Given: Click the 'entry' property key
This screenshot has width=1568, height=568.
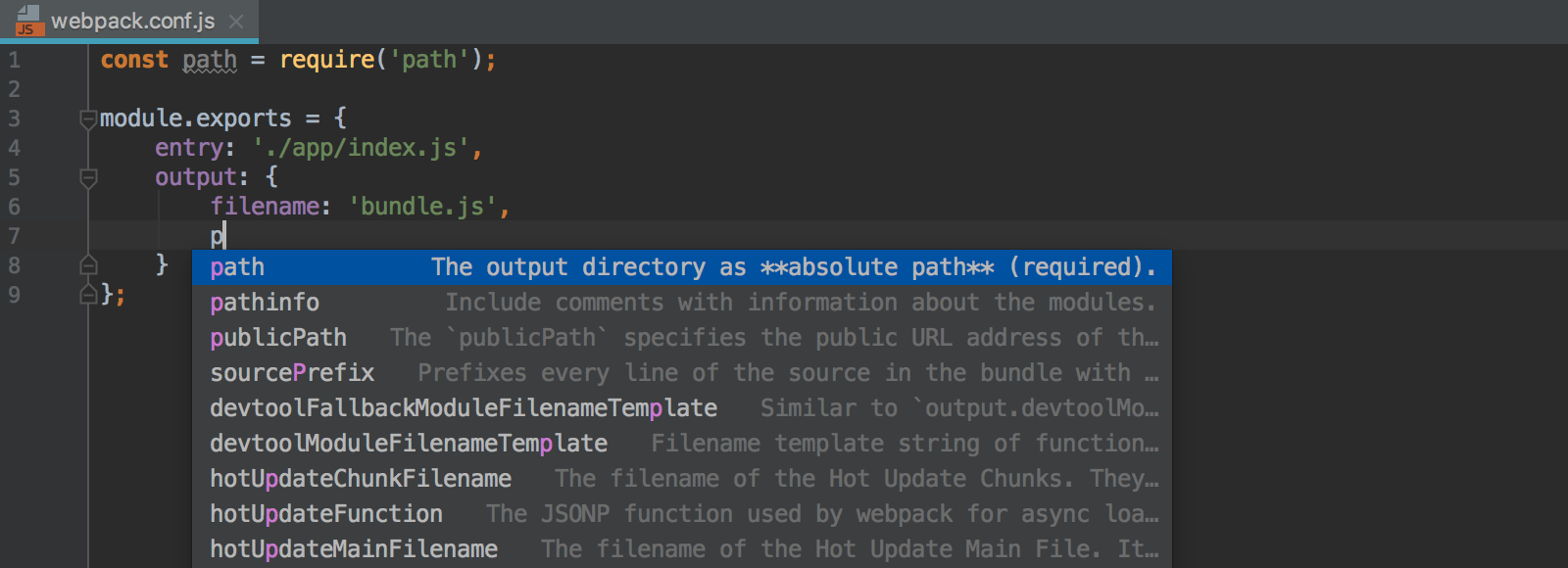Looking at the screenshot, I should 189,148.
